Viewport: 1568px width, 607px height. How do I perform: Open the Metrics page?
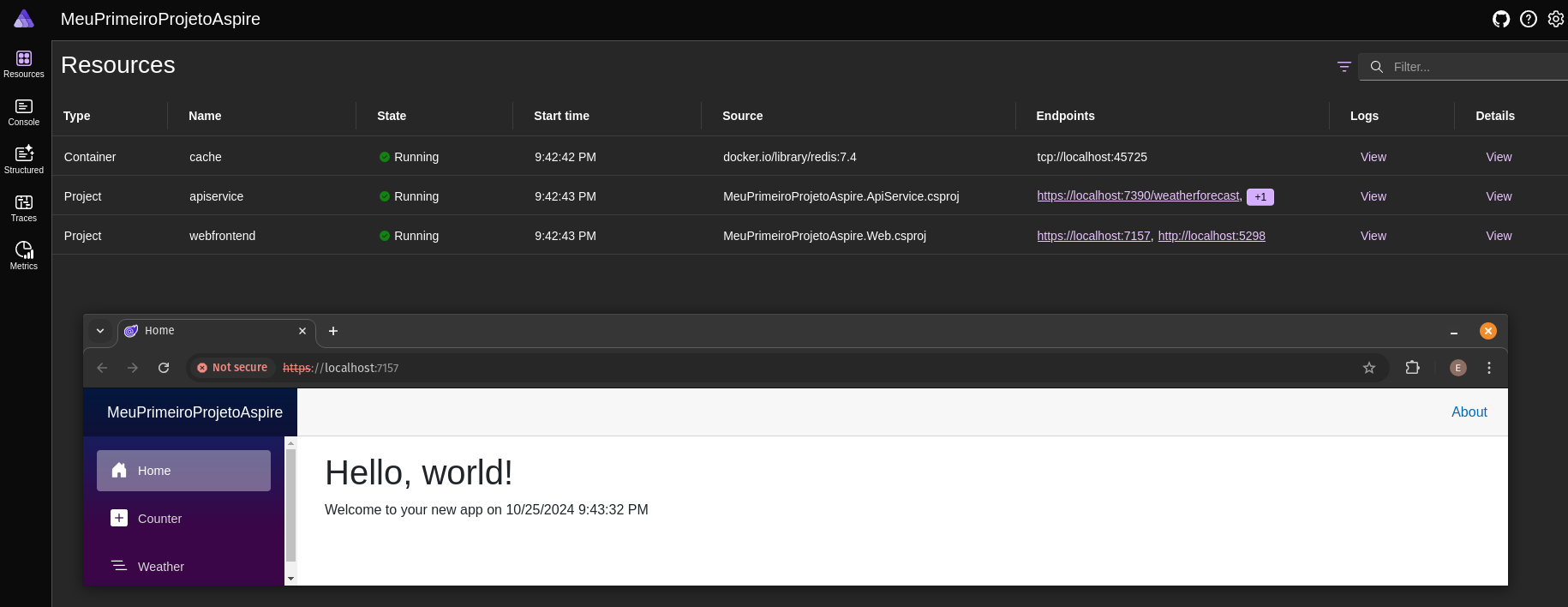24,255
